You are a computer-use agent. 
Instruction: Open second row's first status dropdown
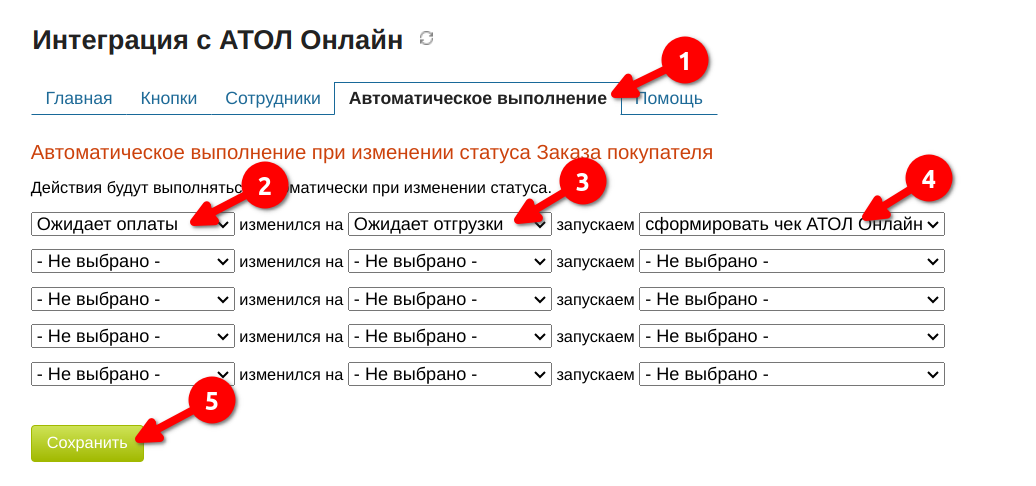[x=133, y=261]
